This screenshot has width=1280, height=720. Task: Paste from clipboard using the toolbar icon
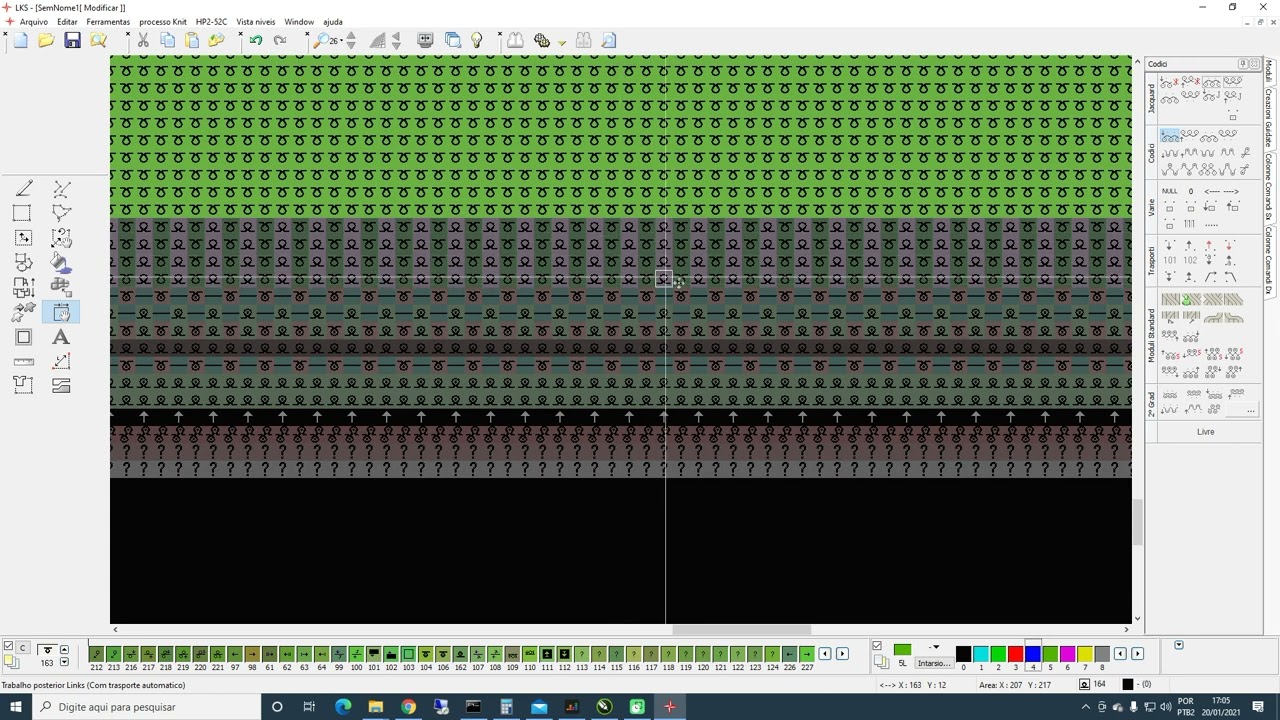pos(192,40)
